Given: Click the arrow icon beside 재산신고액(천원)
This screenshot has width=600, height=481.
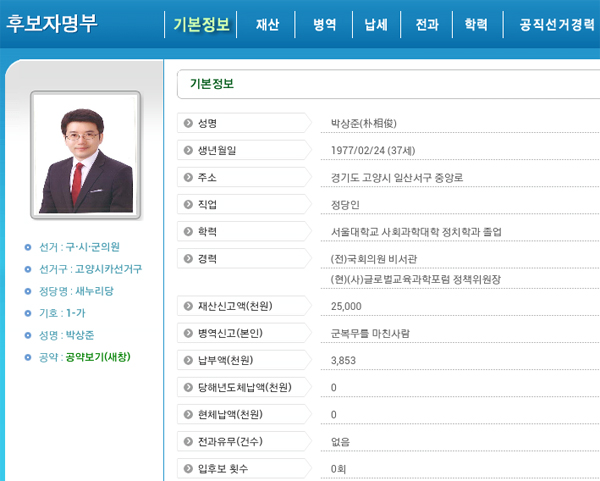Looking at the screenshot, I should 187,305.
